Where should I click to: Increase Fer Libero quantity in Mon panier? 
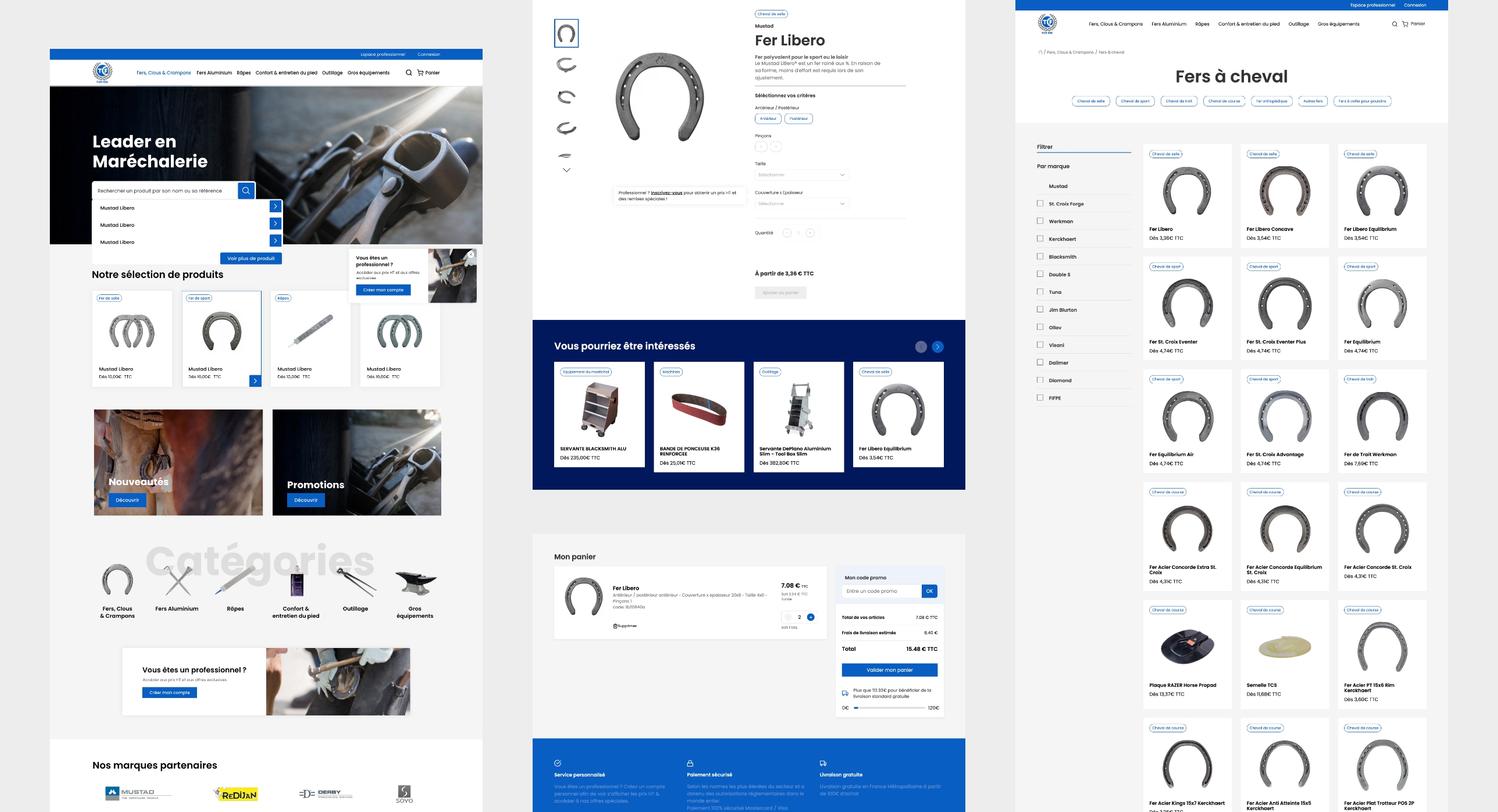click(x=810, y=617)
